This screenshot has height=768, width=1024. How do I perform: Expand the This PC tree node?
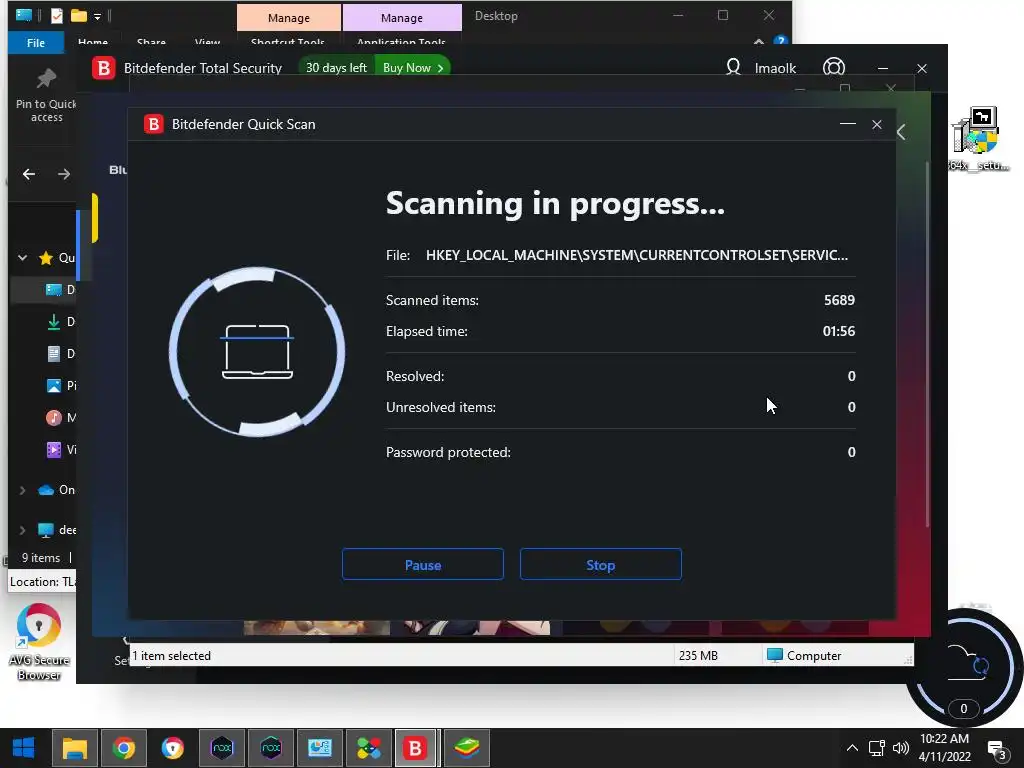[x=23, y=530]
